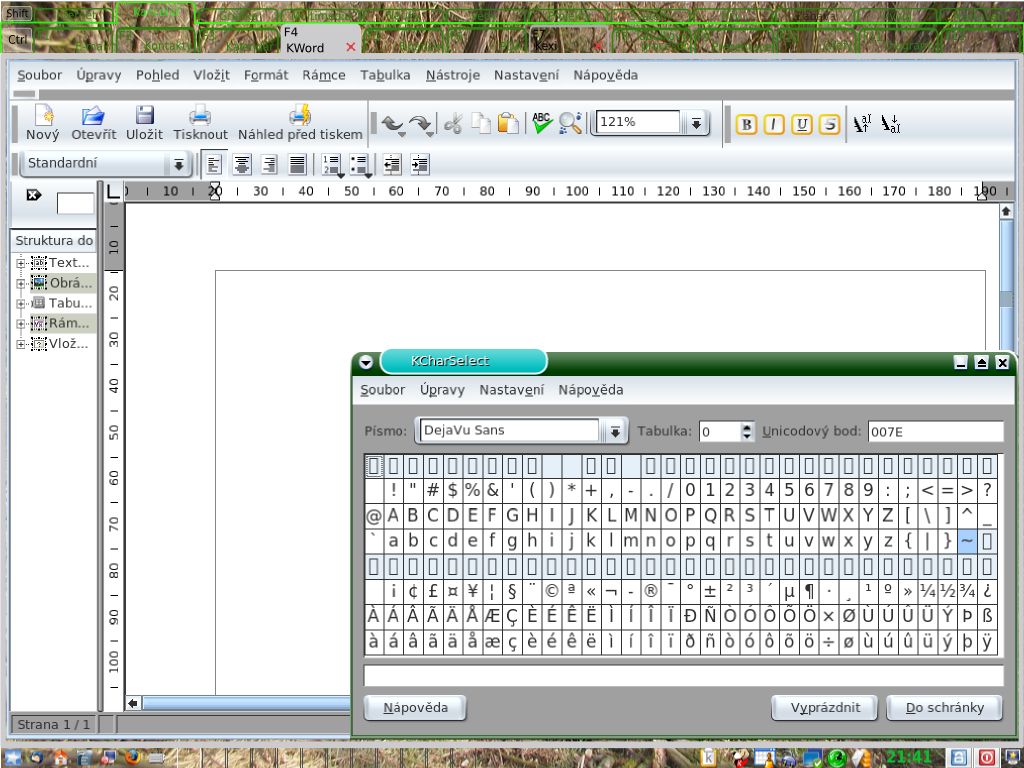
Task: Click the paste clipboard icon
Action: (509, 123)
